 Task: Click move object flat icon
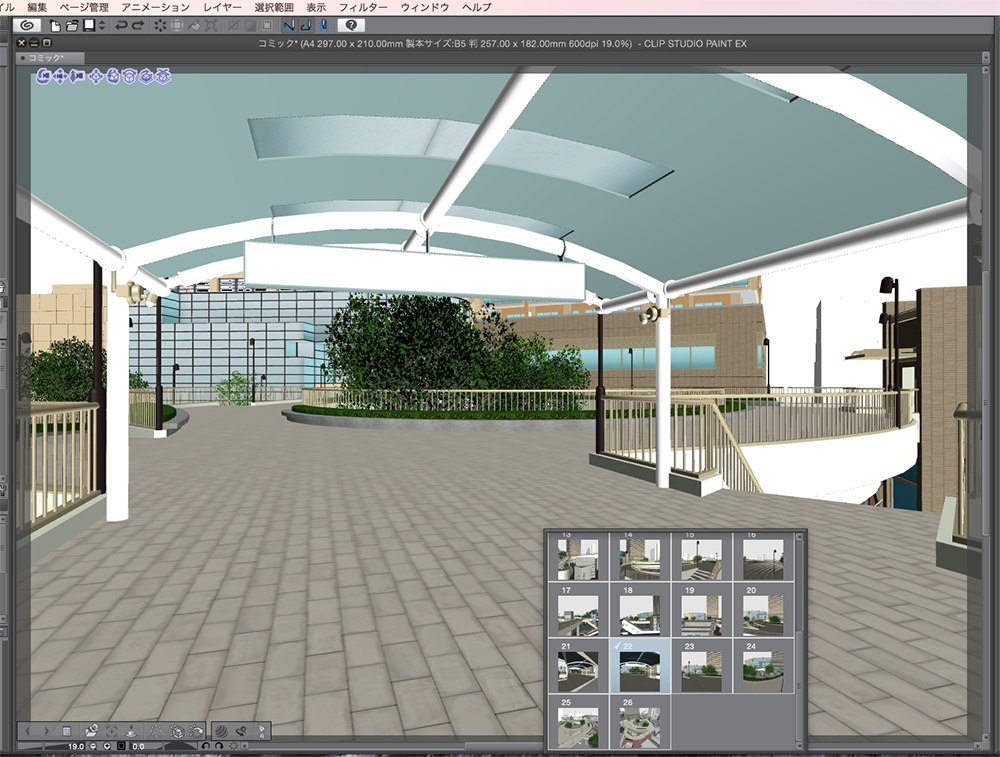pyautogui.click(x=96, y=77)
